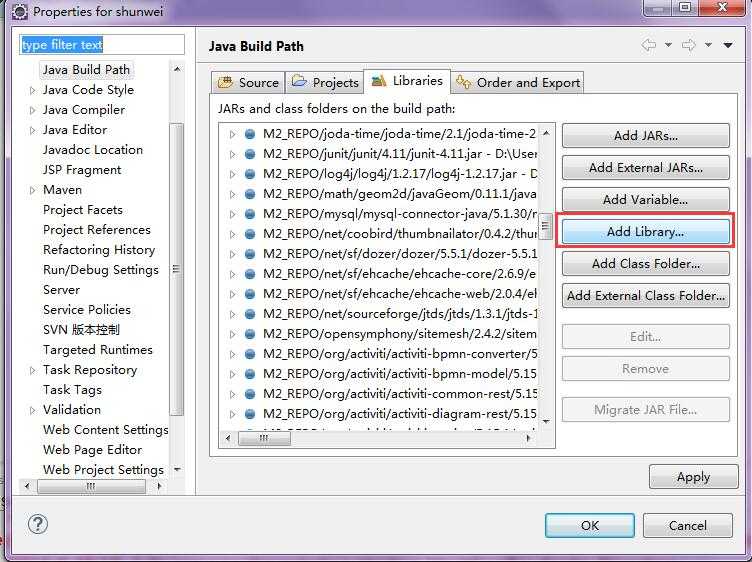Expand Java Code Style tree node
Image resolution: width=752 pixels, height=562 pixels.
(32, 90)
